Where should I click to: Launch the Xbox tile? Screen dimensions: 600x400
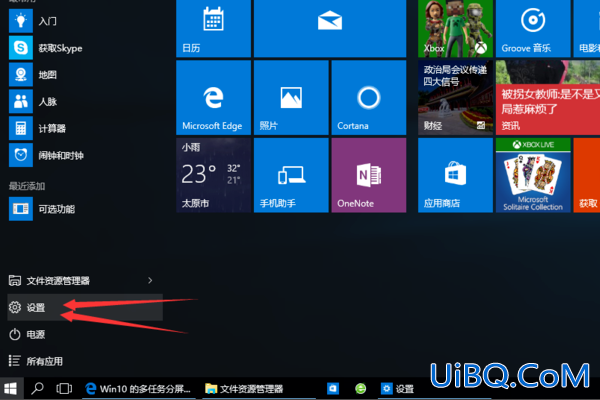pyautogui.click(x=455, y=28)
